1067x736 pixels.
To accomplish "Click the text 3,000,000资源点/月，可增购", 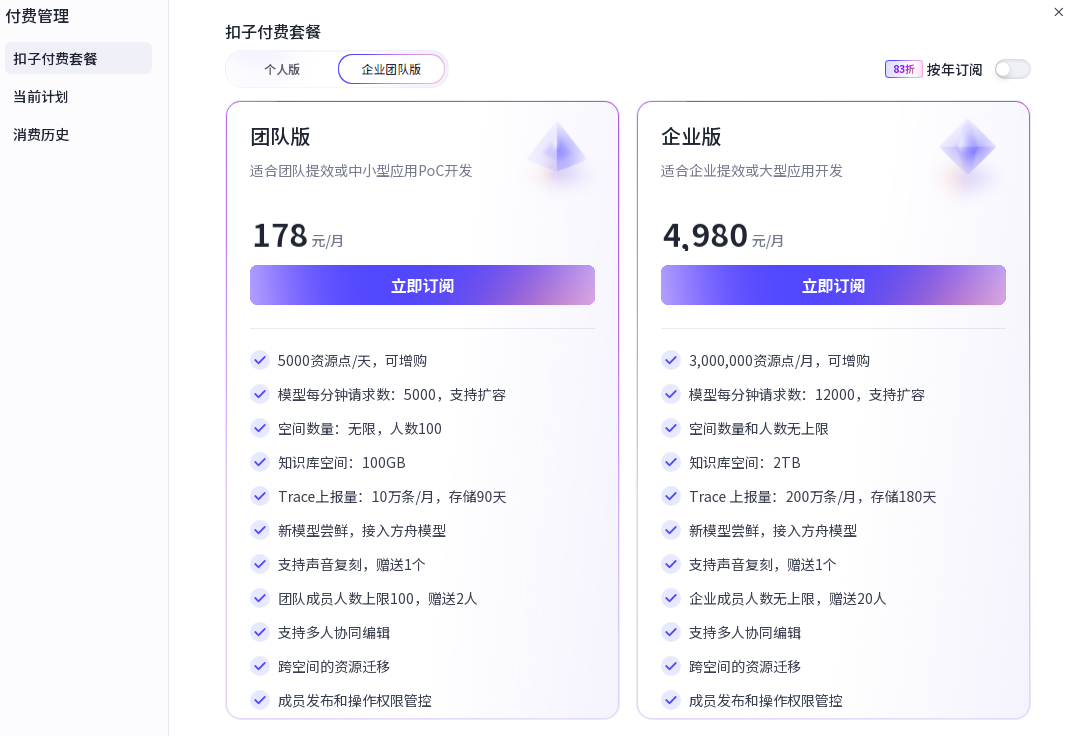I will coord(780,361).
